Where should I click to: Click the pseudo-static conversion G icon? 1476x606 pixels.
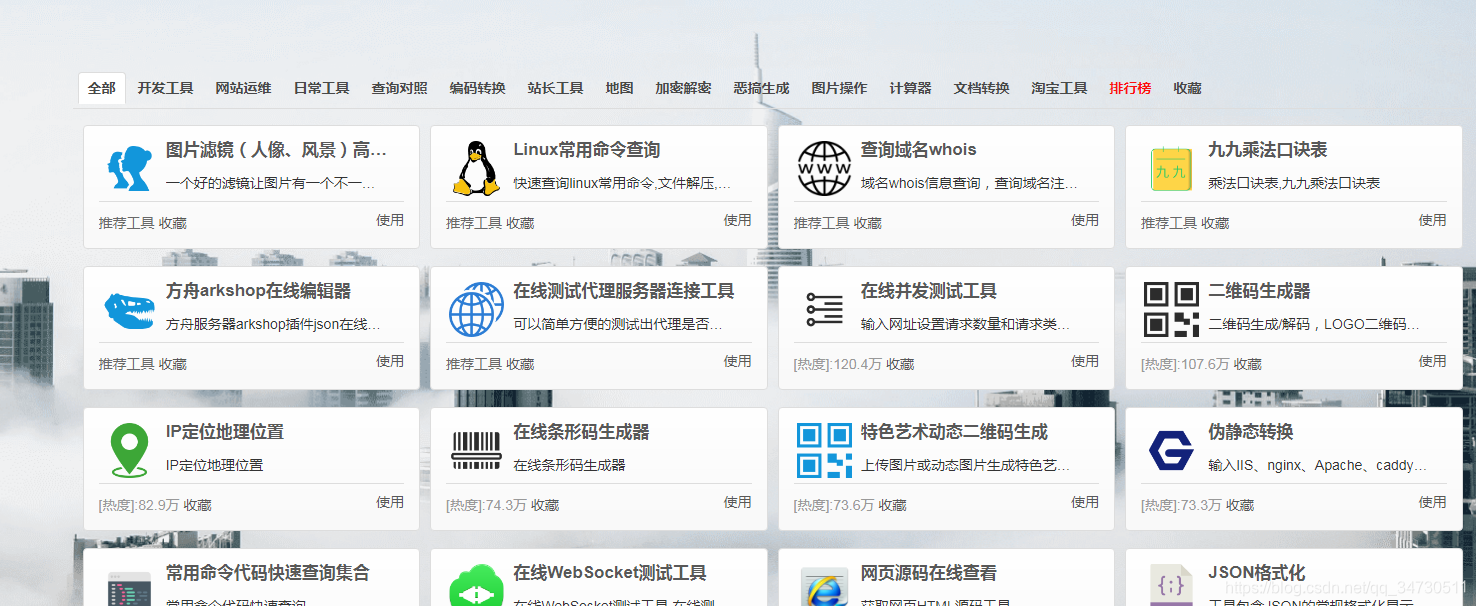[1171, 450]
